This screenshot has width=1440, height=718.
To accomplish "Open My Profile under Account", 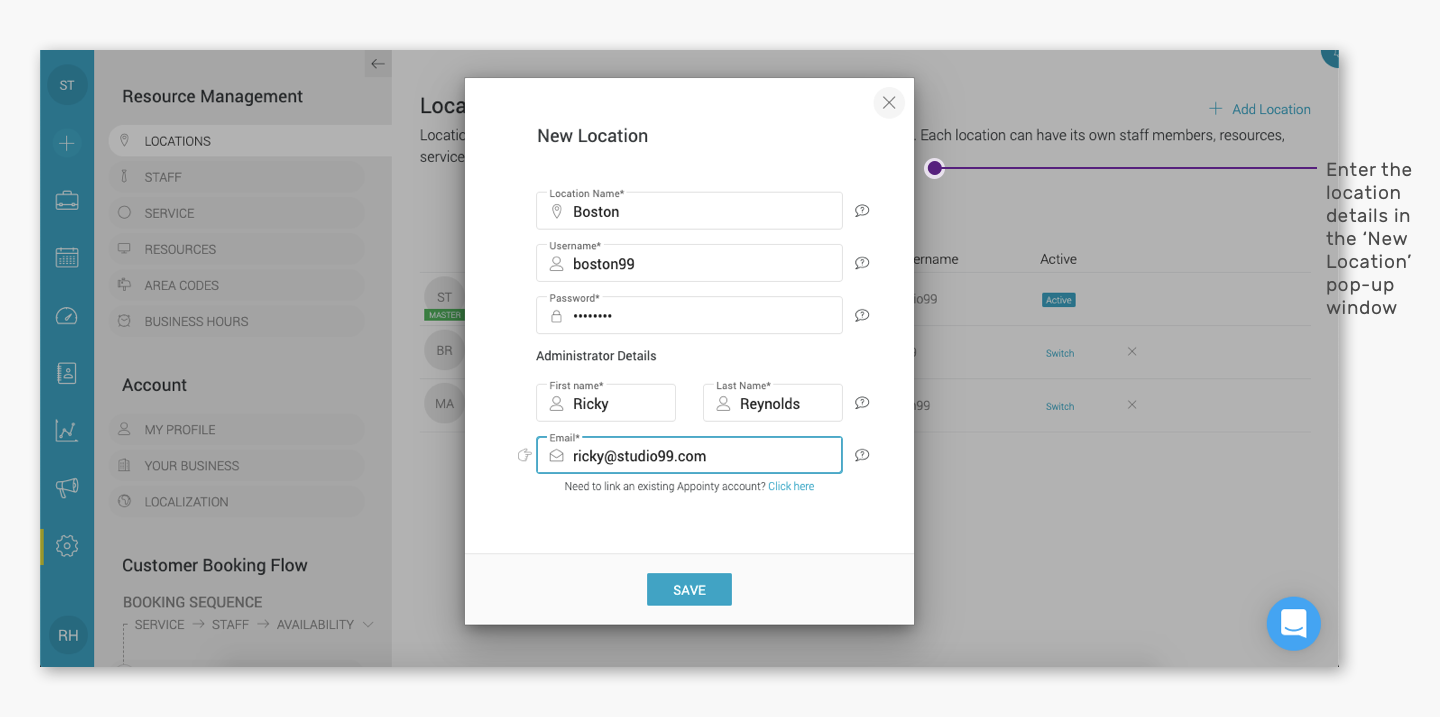I will click(237, 429).
